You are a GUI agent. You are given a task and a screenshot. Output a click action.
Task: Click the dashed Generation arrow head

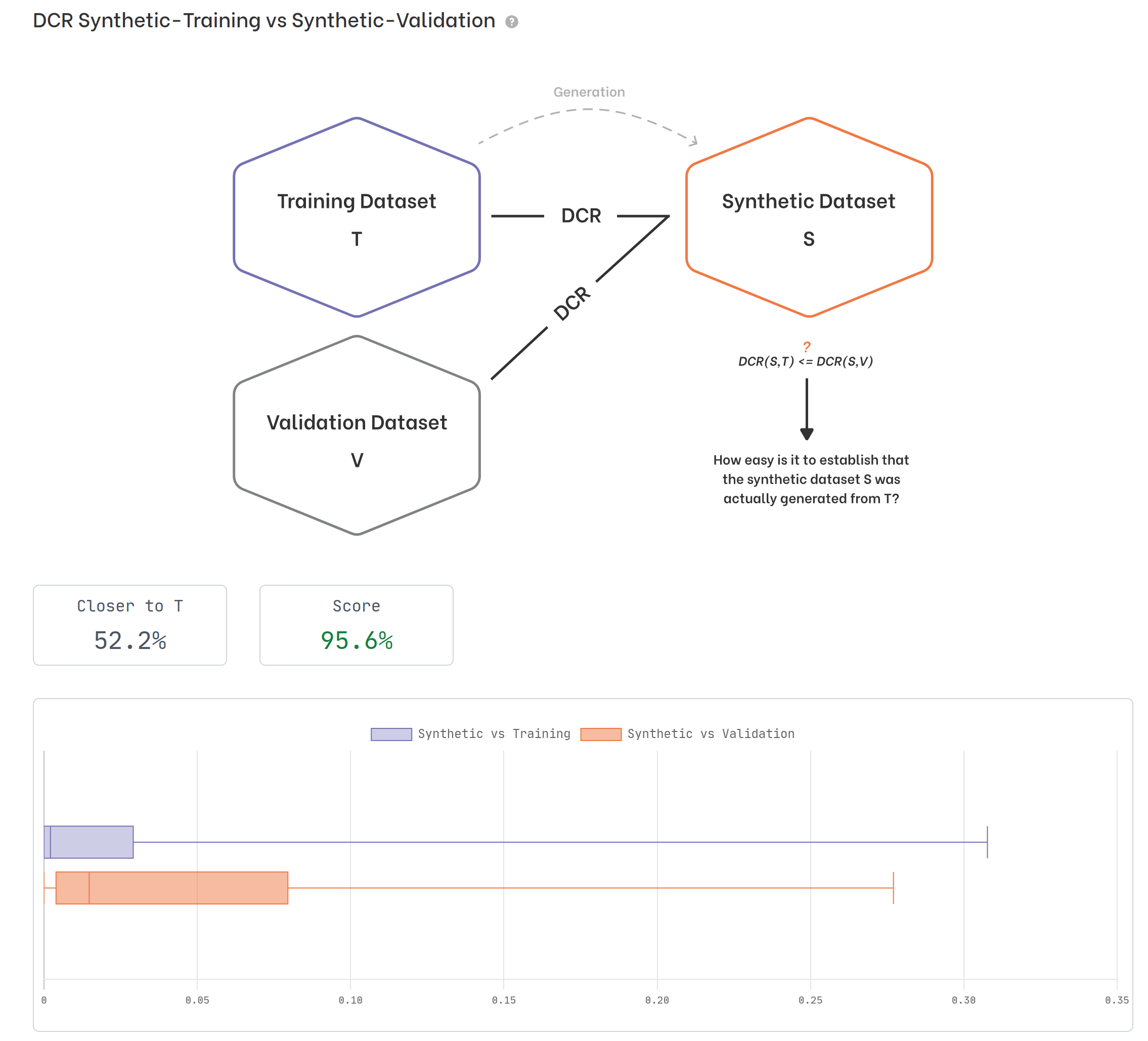tap(694, 141)
